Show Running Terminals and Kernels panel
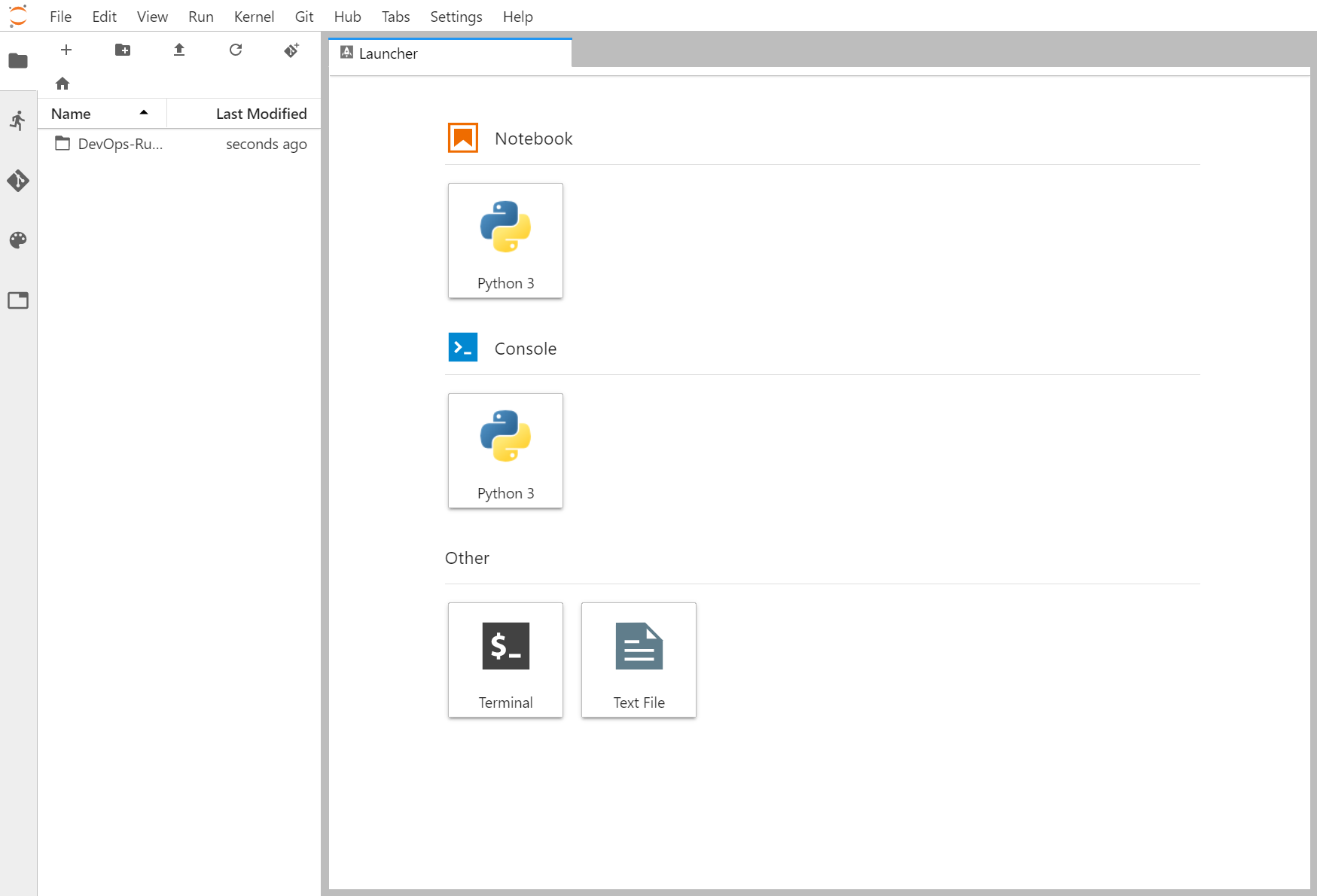This screenshot has height=896, width=1317. [18, 120]
